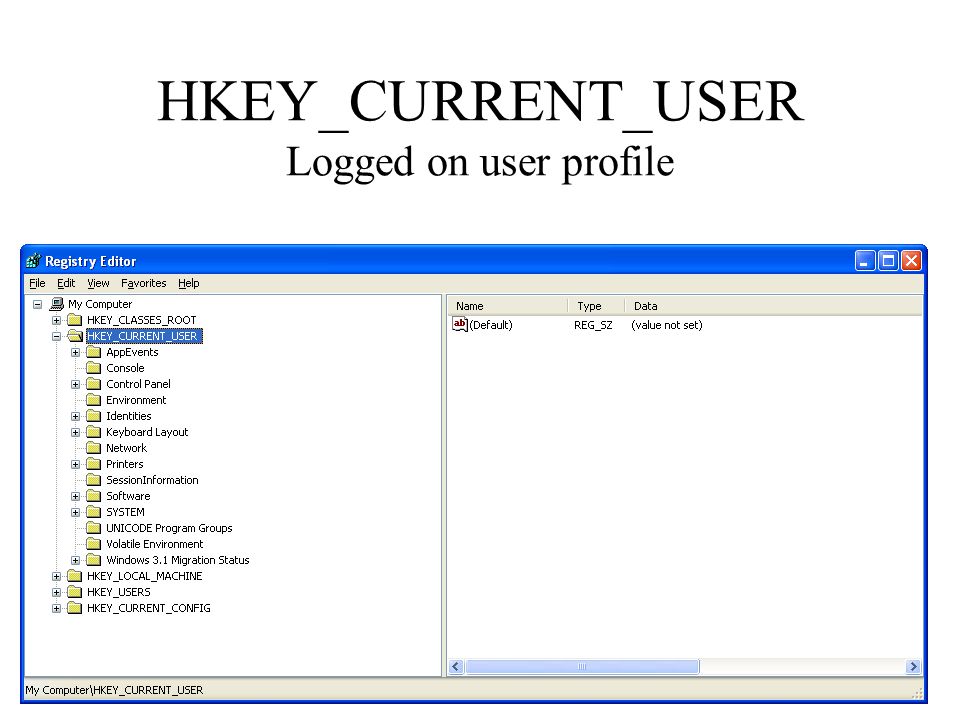Expand the SYSTEM key under HKEY_CURRENT_USER
The image size is (960, 720).
coord(75,512)
